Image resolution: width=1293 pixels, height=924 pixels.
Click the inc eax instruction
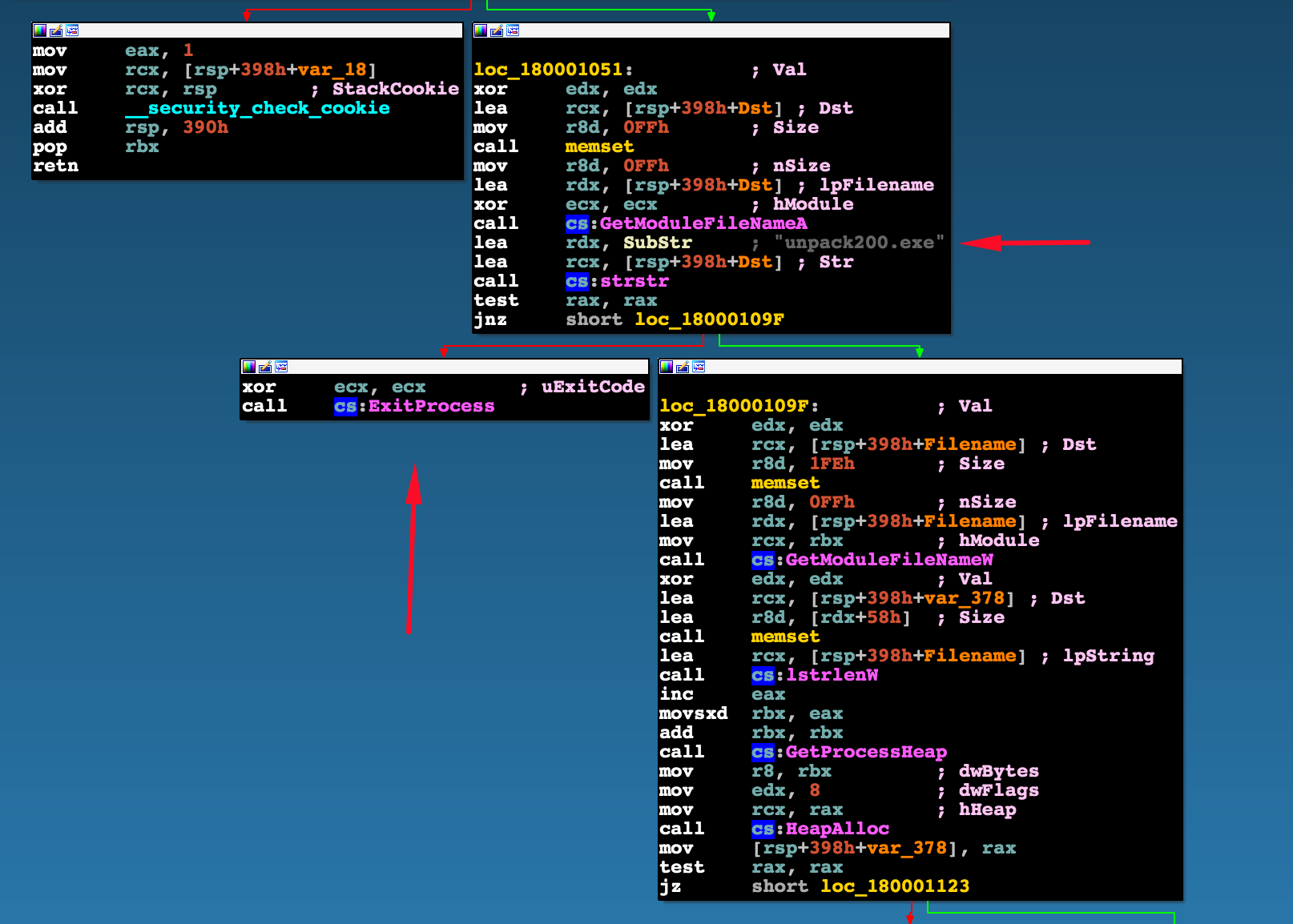[723, 694]
